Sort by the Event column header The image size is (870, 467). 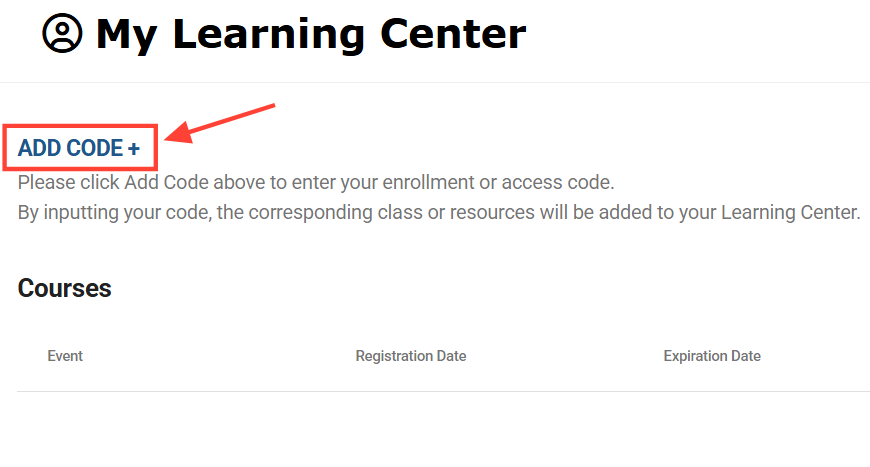coord(65,356)
